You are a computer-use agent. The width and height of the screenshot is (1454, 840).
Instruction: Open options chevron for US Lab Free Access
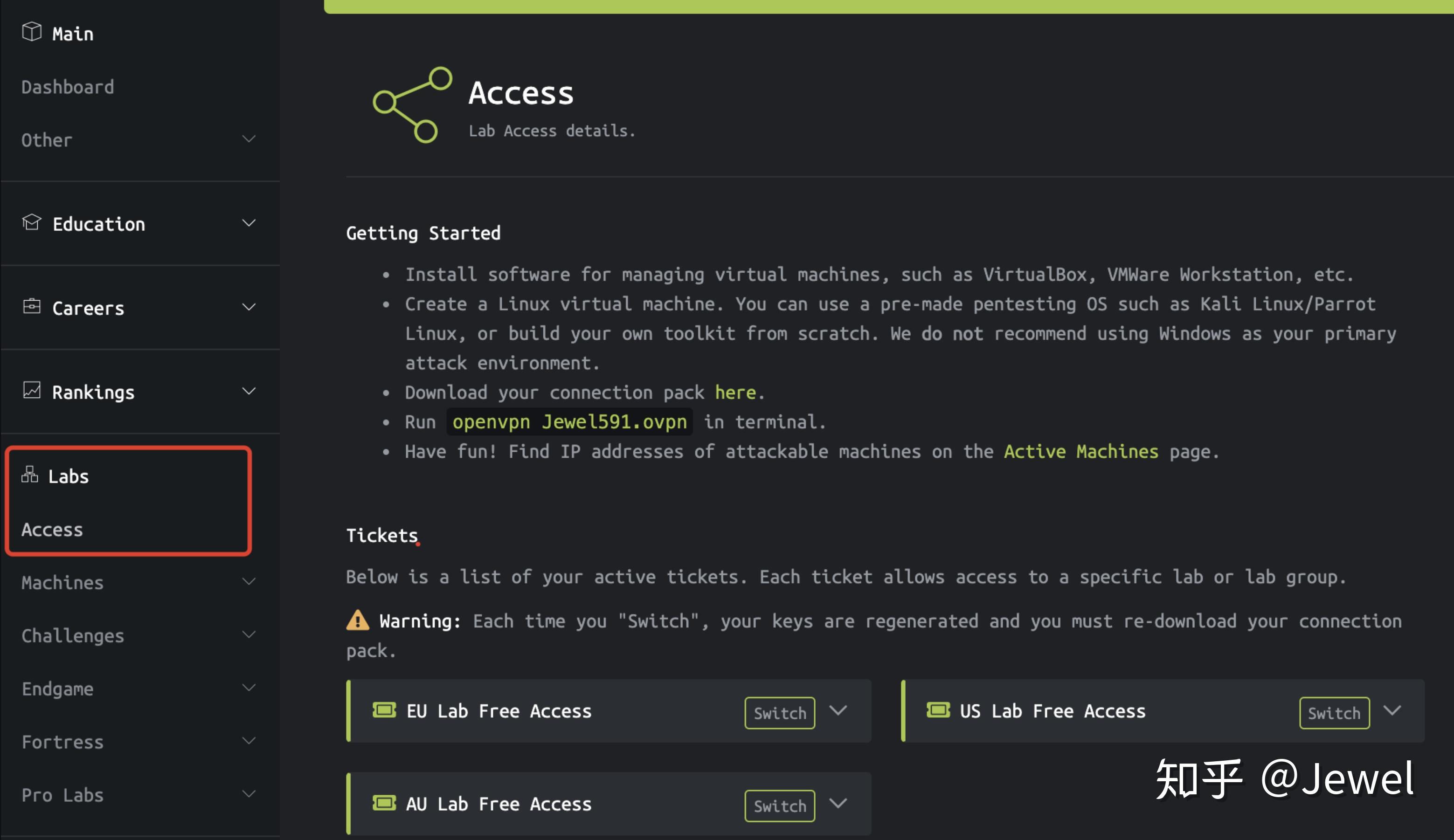click(x=1393, y=710)
